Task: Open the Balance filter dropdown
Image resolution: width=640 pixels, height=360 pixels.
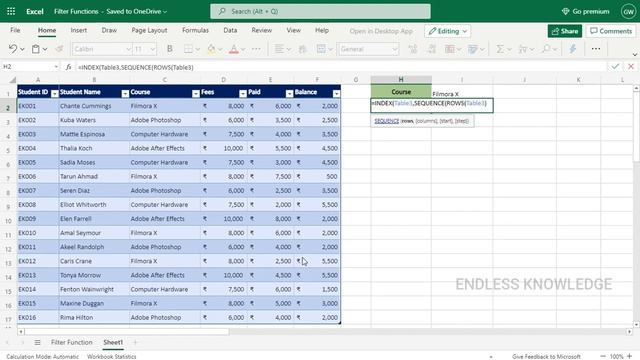Action: tap(336, 93)
